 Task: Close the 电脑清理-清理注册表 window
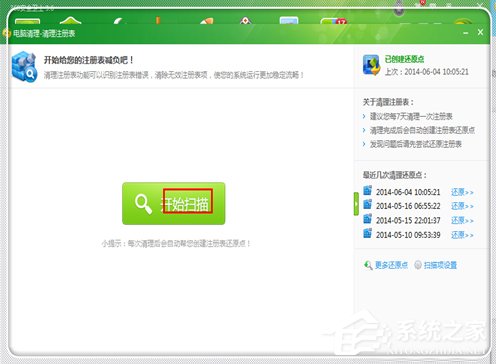pyautogui.click(x=480, y=32)
